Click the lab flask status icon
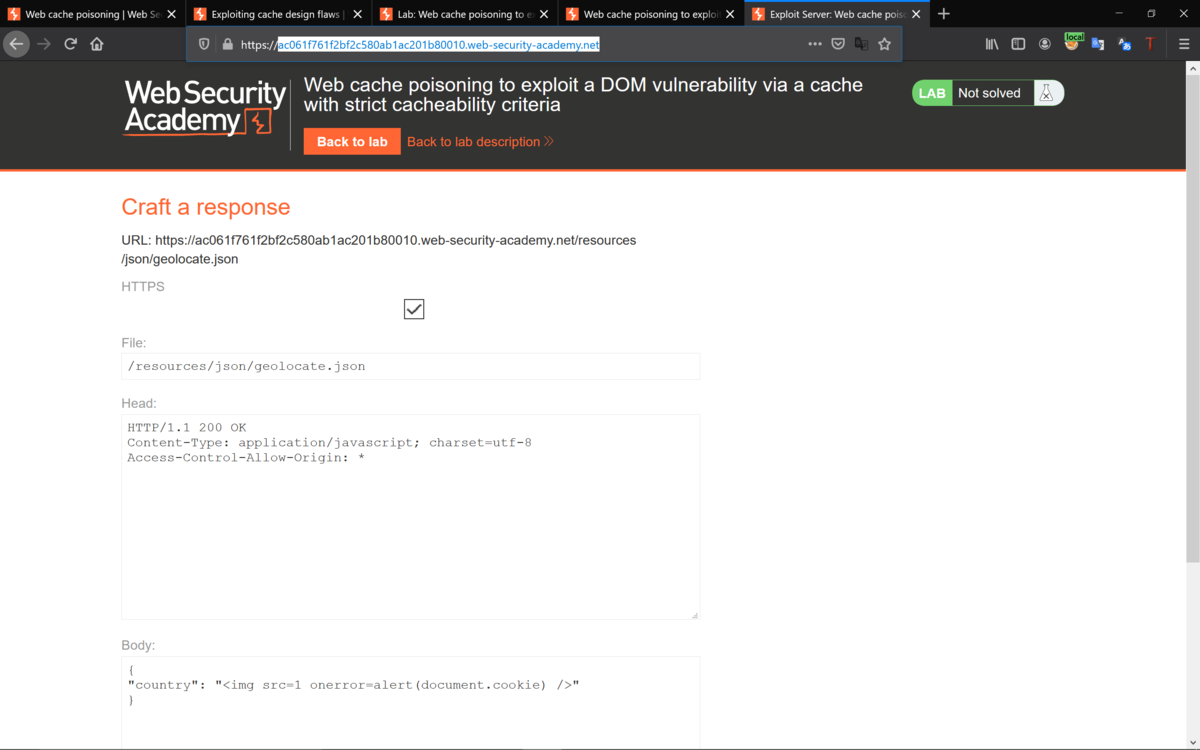 tap(1047, 93)
